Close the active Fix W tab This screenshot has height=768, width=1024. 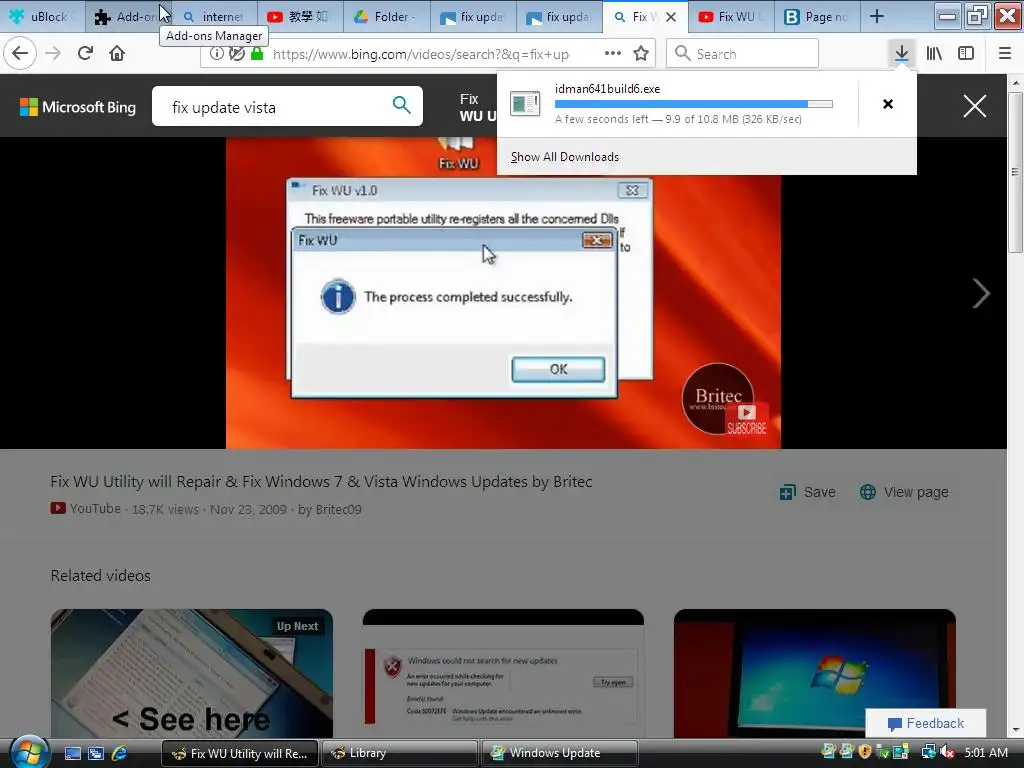click(x=671, y=17)
